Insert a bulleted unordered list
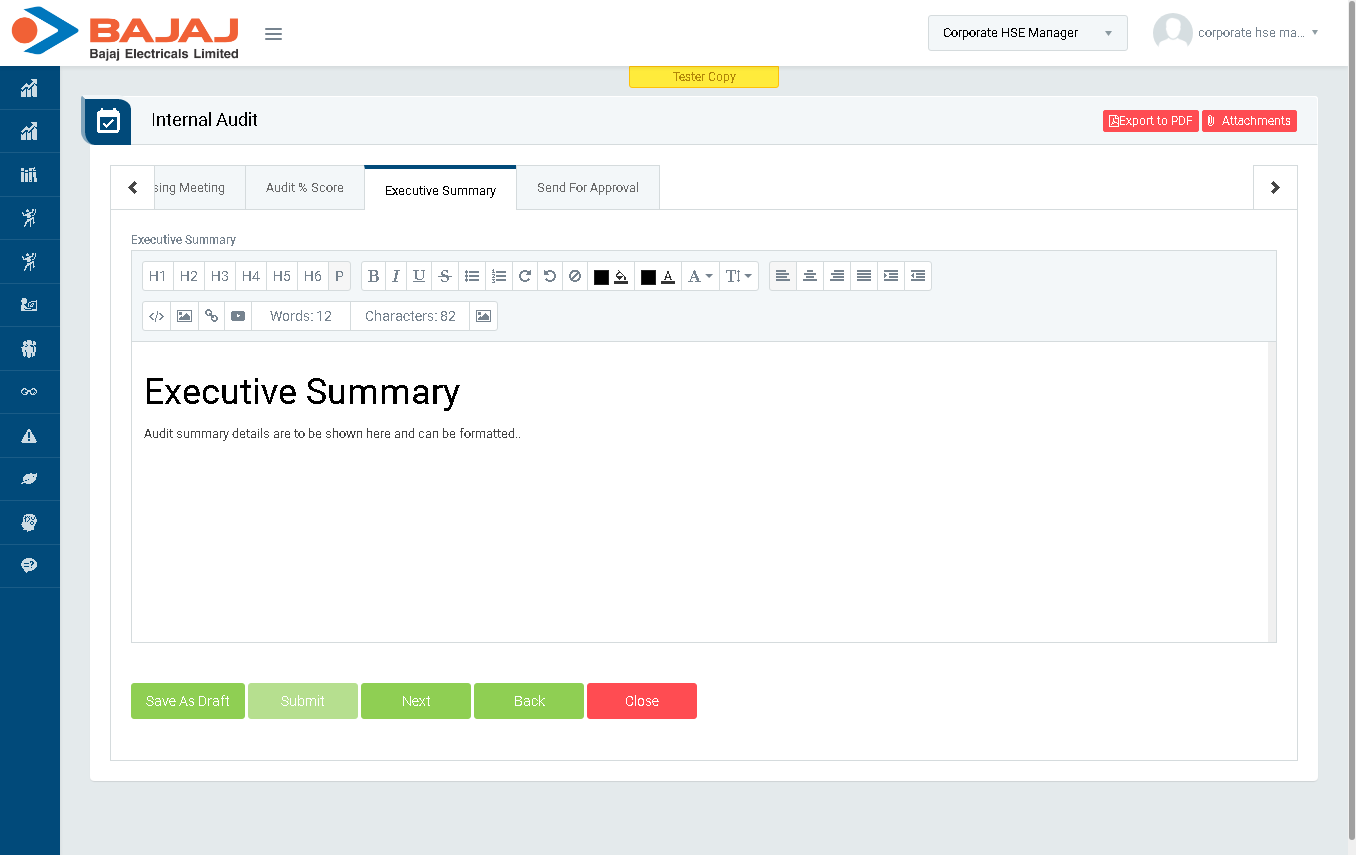 click(472, 277)
